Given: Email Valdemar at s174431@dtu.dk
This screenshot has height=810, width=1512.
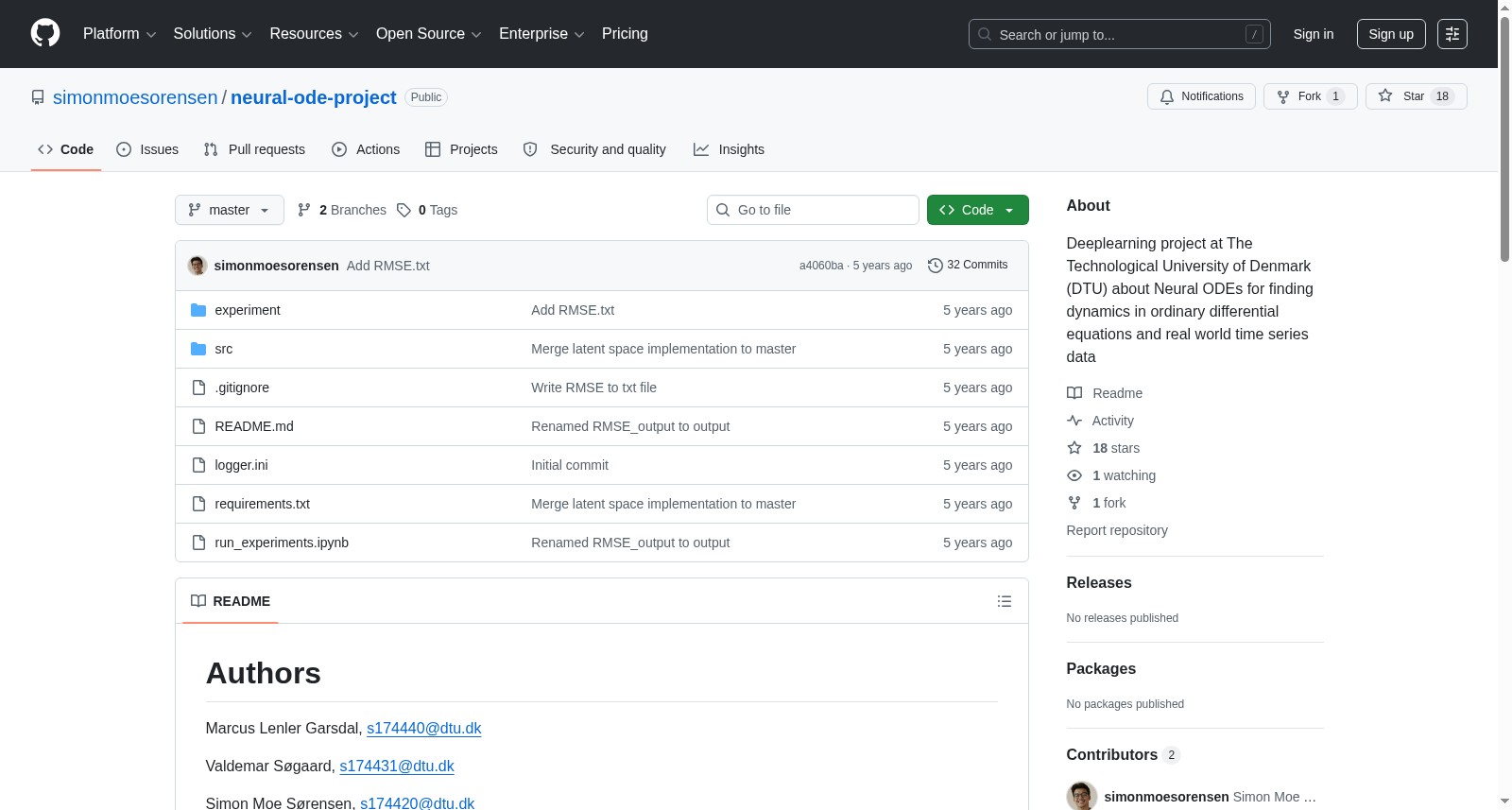Looking at the screenshot, I should tap(397, 766).
